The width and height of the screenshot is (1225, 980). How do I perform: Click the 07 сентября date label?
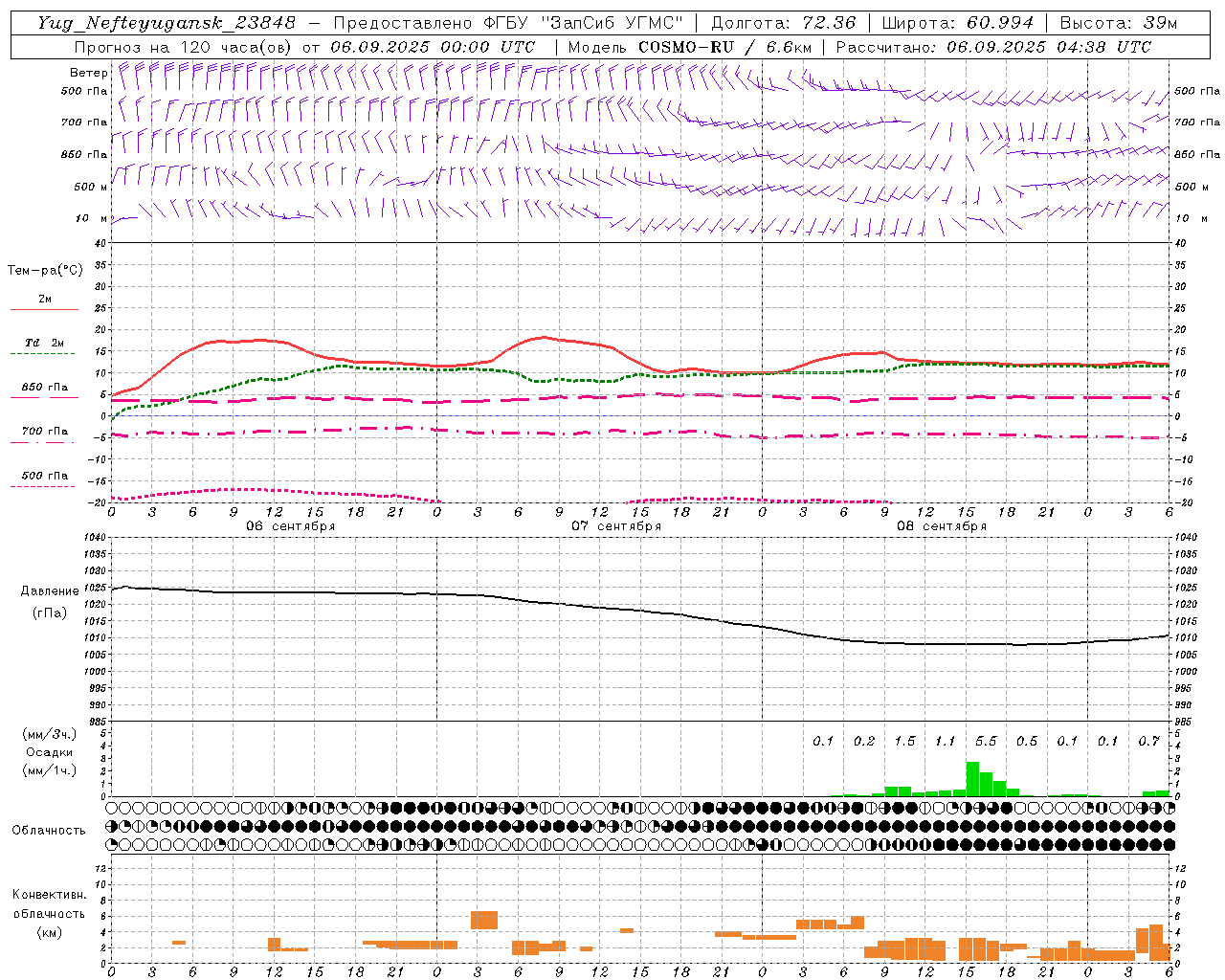616,526
